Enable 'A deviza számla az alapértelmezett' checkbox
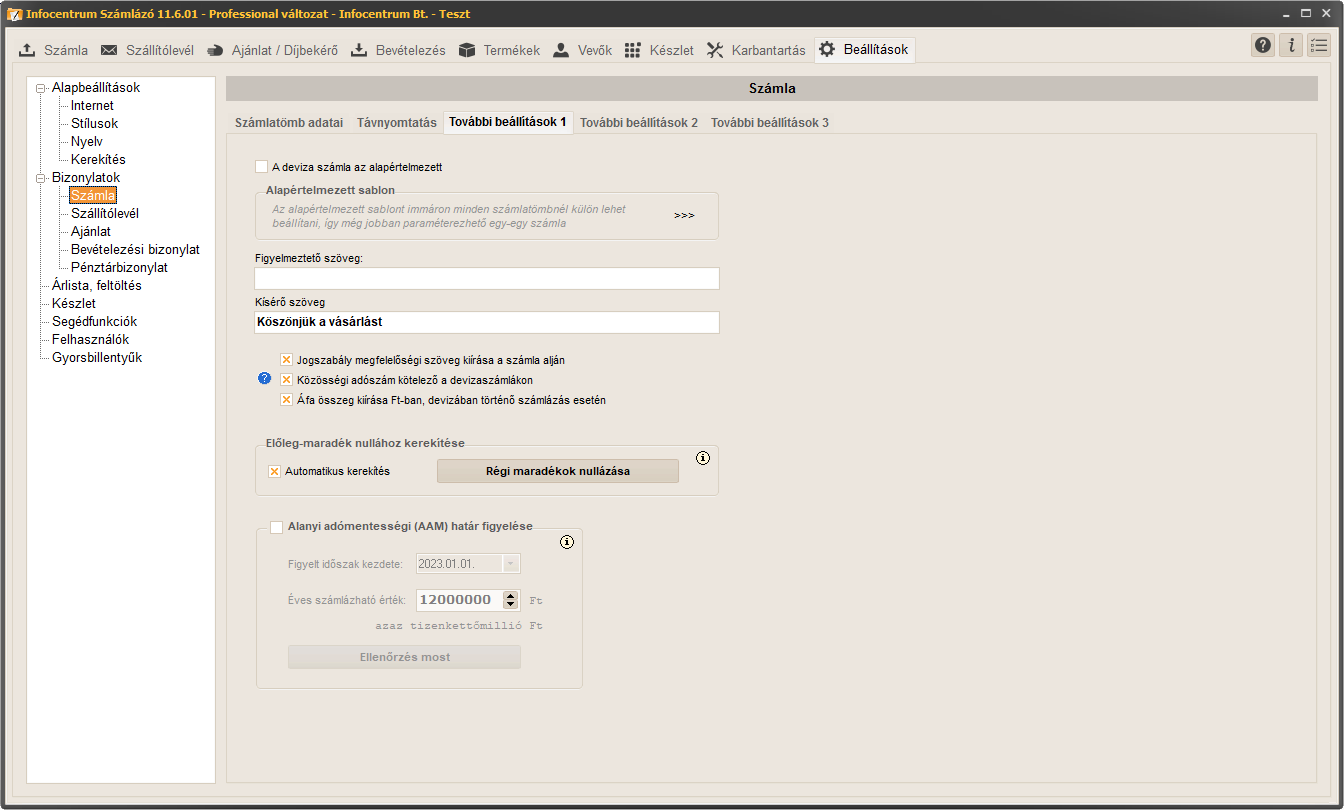Viewport: 1344px width, 810px height. 262,167
